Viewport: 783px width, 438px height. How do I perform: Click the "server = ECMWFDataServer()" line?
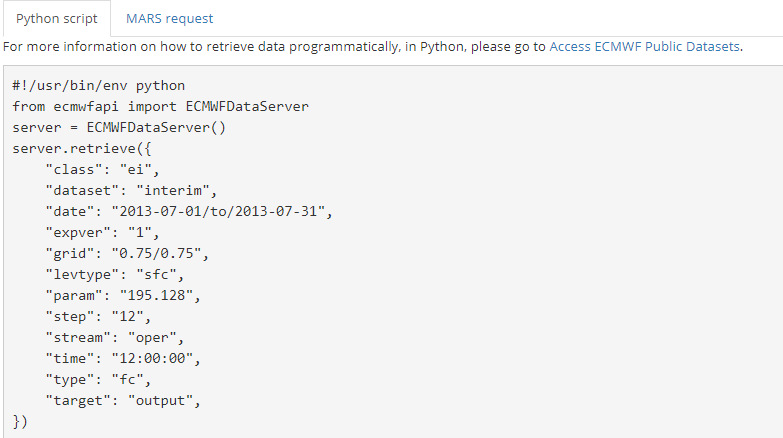119,127
